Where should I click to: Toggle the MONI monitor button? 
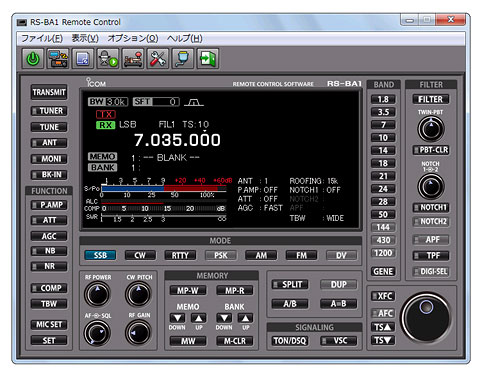(49, 159)
